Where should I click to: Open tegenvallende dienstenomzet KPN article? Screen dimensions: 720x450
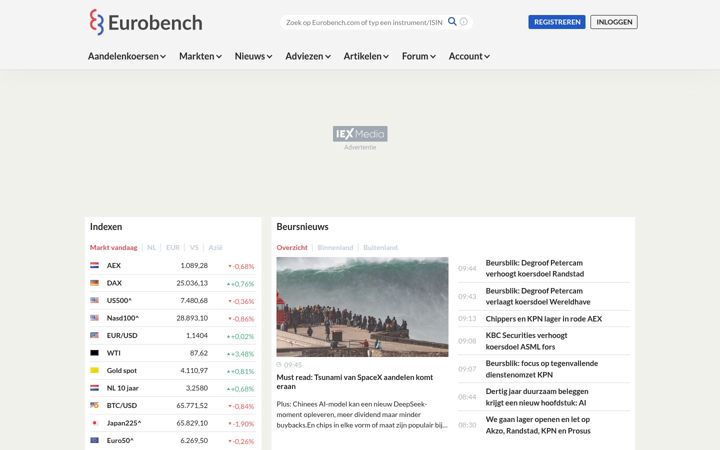[x=542, y=369]
